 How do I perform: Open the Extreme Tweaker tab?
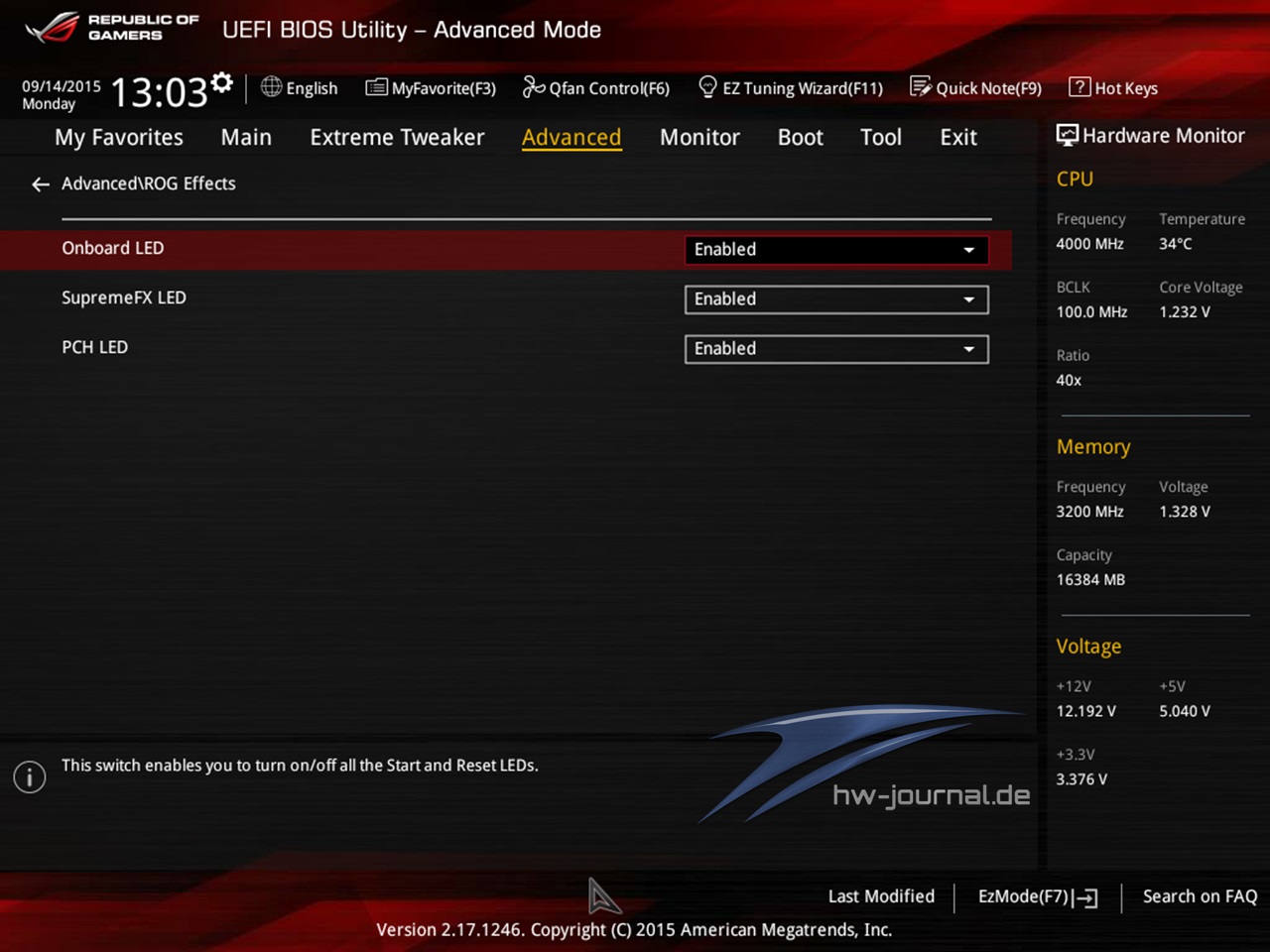[x=397, y=138]
